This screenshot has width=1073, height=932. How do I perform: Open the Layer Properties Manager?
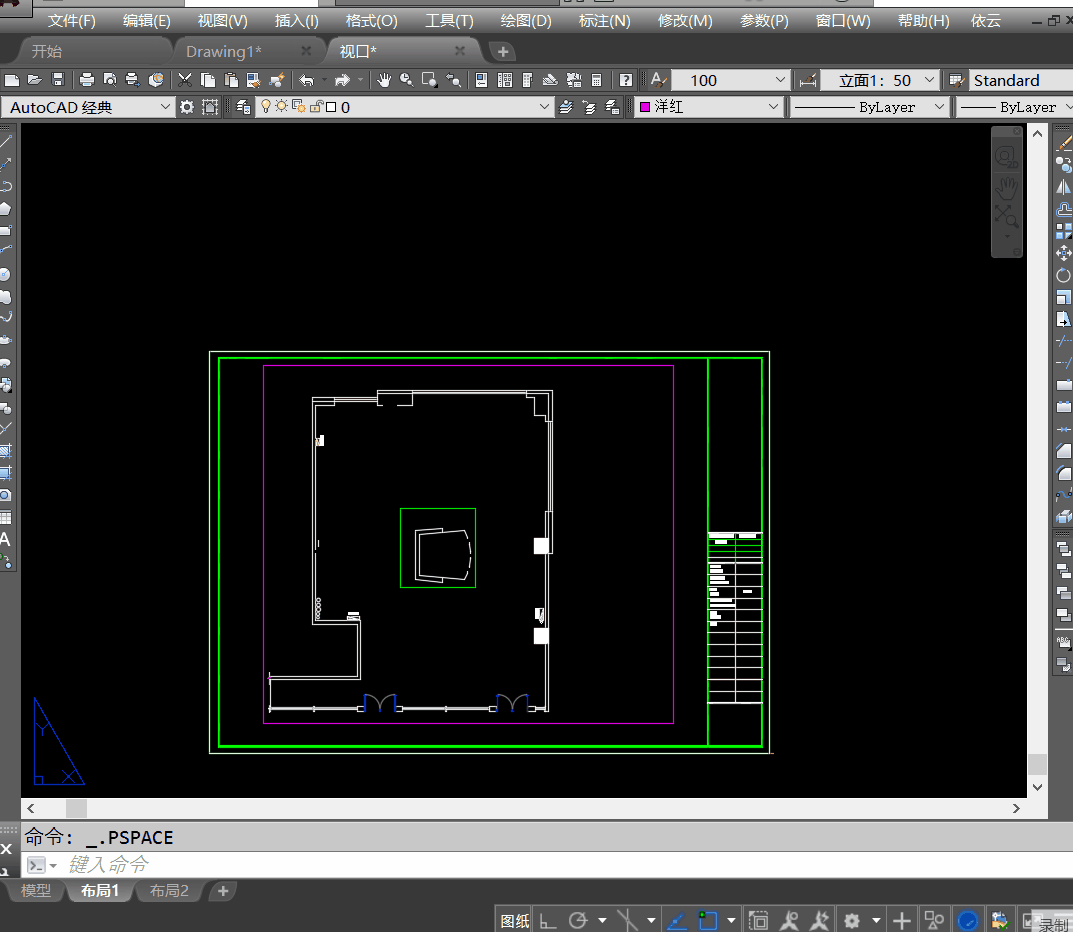pyautogui.click(x=243, y=107)
